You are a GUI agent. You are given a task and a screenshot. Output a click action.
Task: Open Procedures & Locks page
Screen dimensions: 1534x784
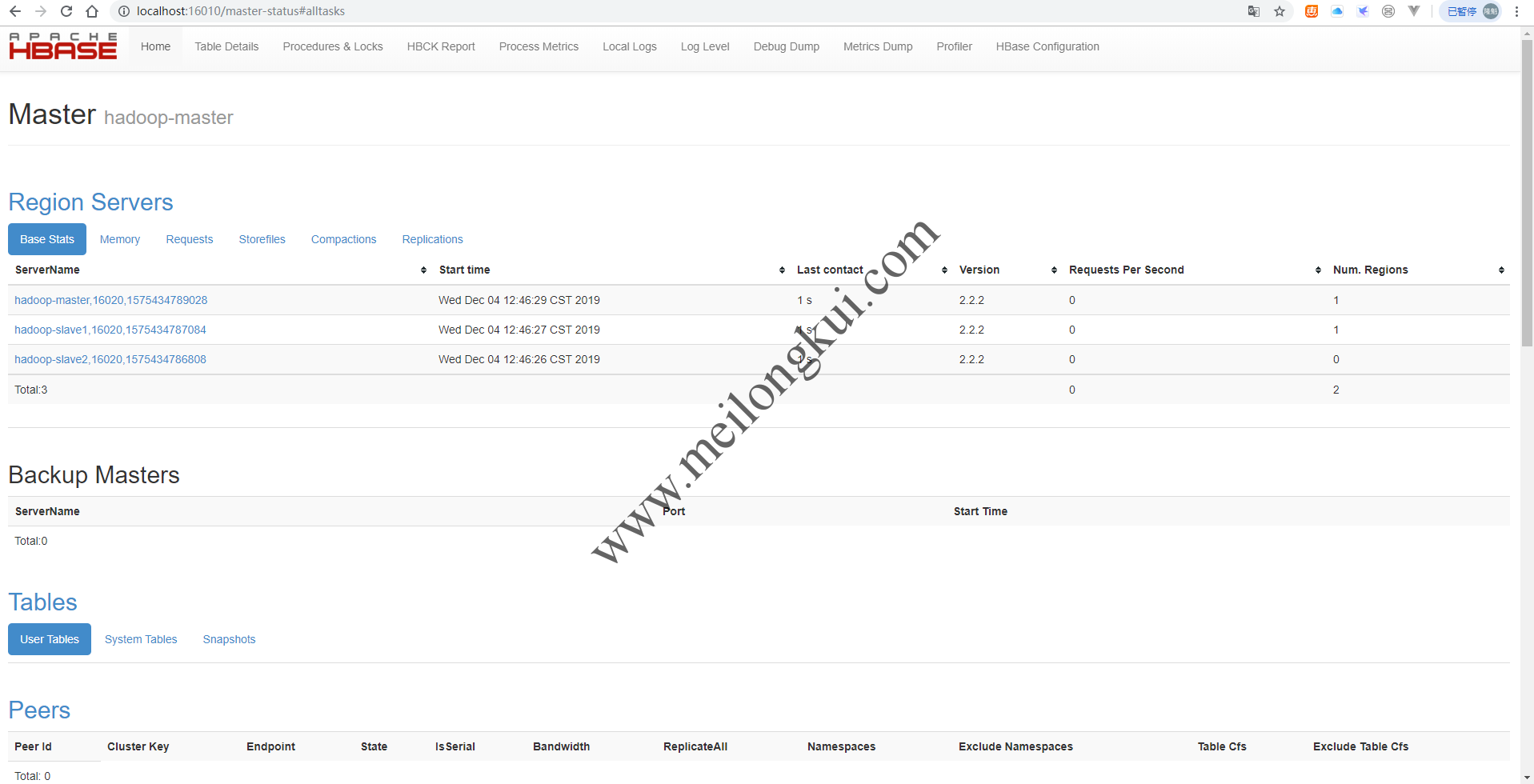tap(333, 46)
